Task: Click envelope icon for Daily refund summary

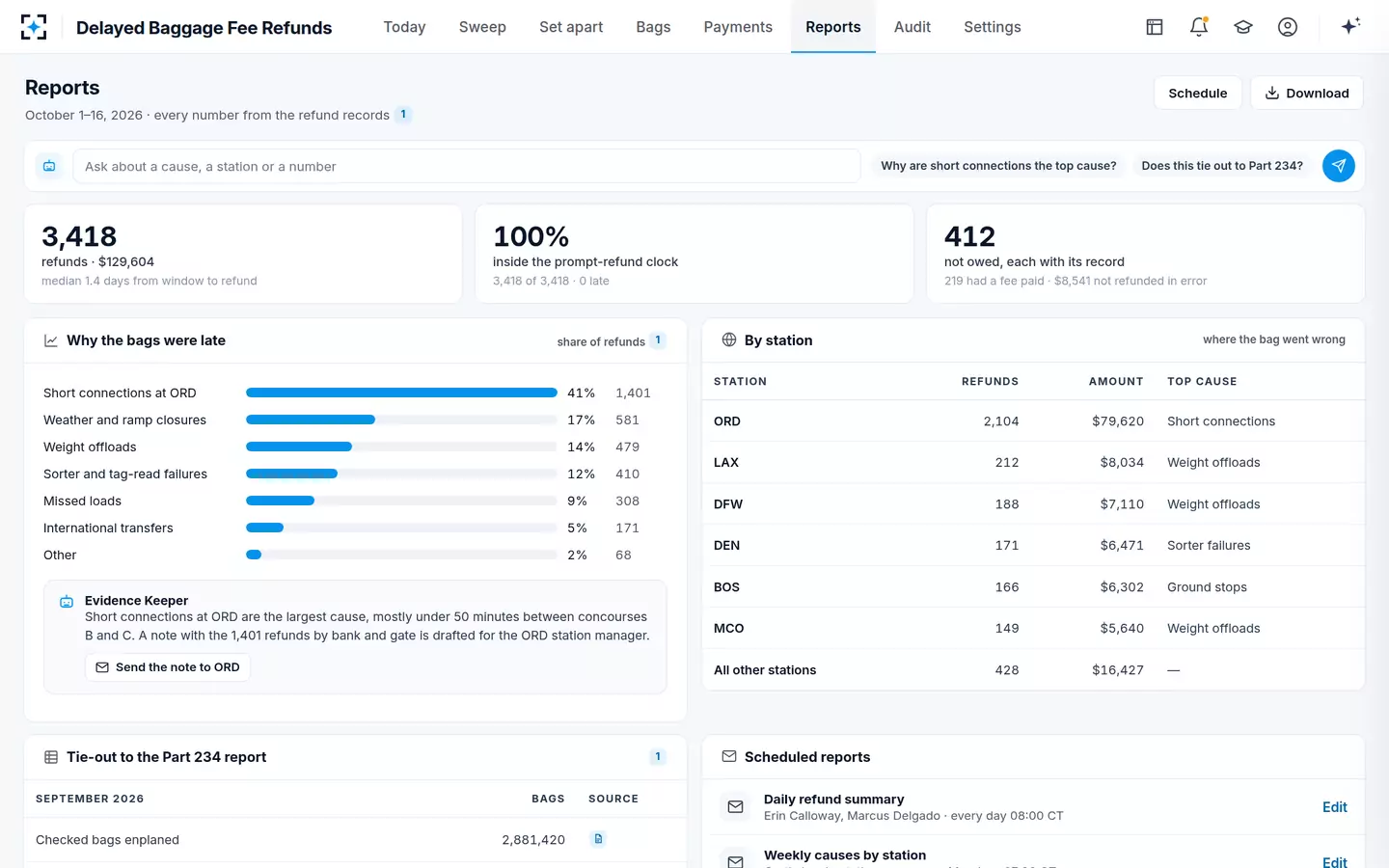Action: coord(736,807)
